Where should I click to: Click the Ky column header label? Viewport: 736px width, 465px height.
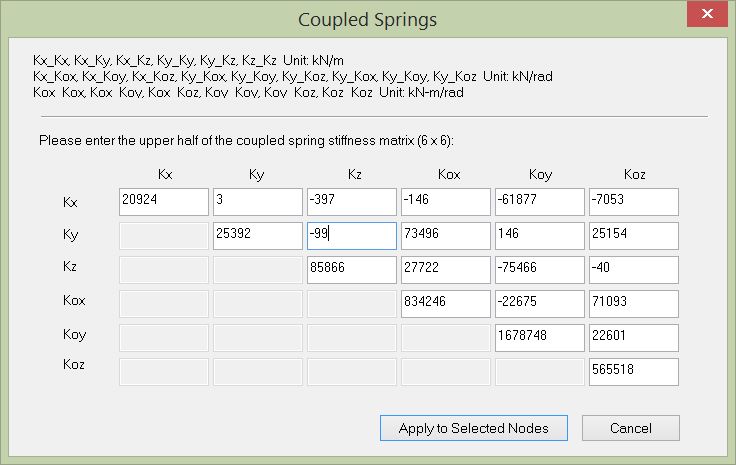[256, 175]
